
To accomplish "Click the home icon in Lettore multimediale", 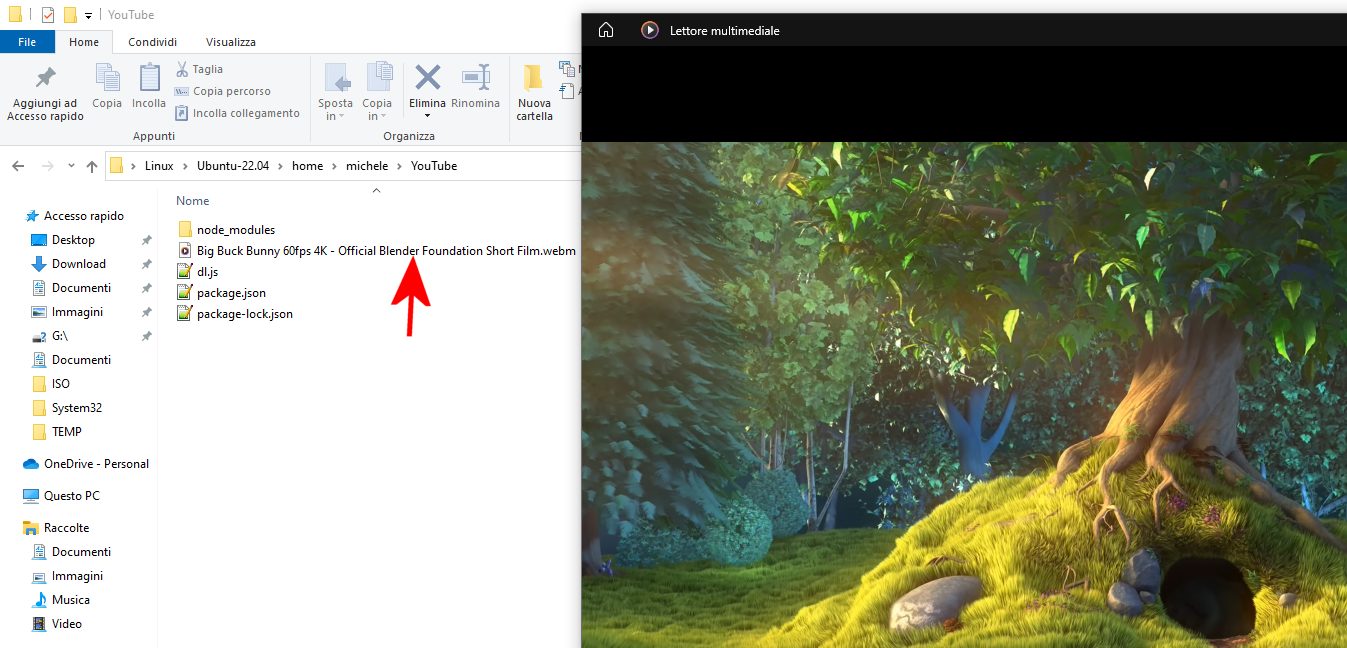I will [606, 30].
